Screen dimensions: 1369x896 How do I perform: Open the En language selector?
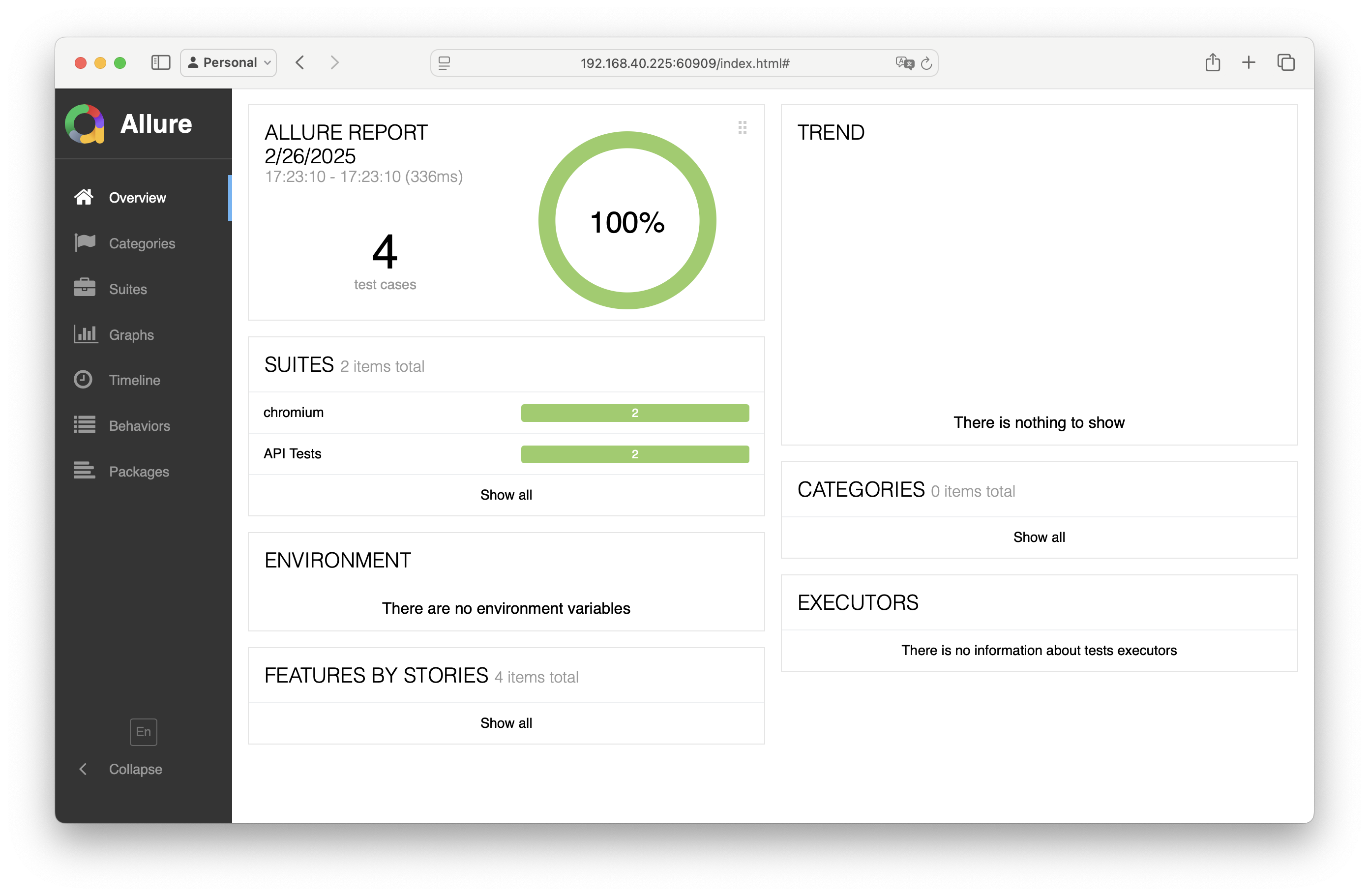[143, 732]
